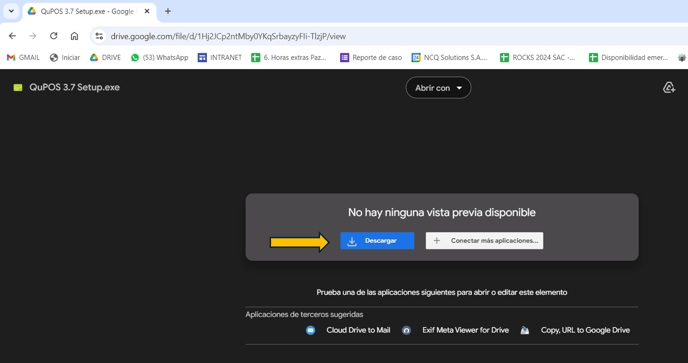
Task: Focus the address bar URL
Action: click(228, 36)
